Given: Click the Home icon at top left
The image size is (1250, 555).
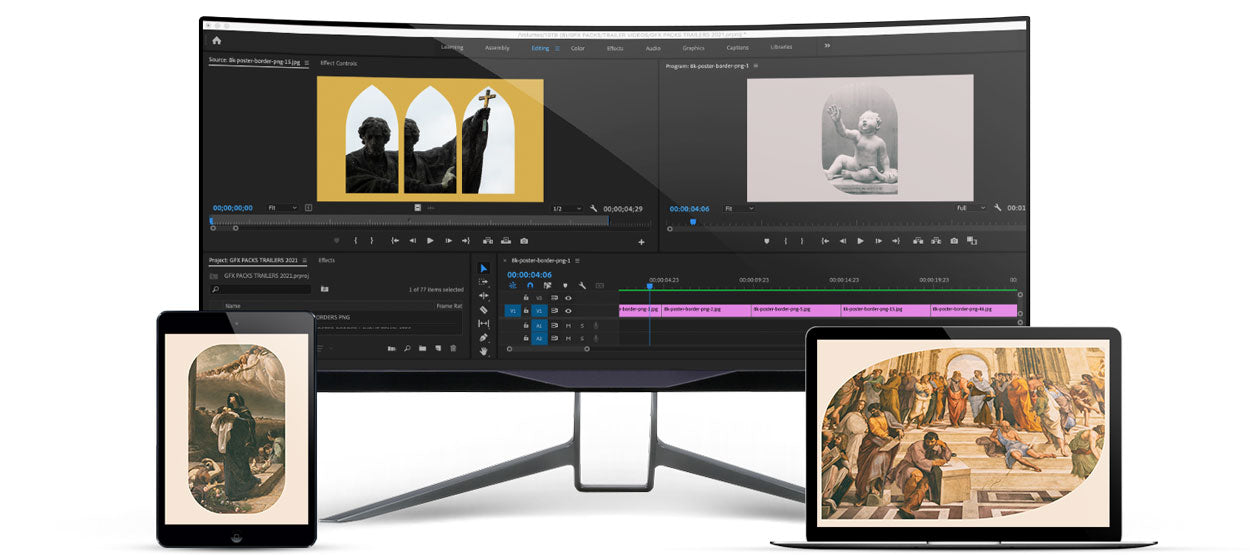Looking at the screenshot, I should point(217,41).
